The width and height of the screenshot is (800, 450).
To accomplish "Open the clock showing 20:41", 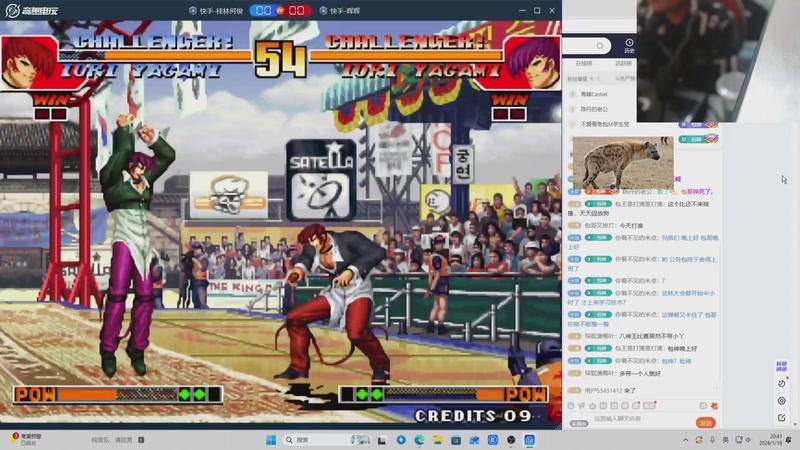I will 772,439.
